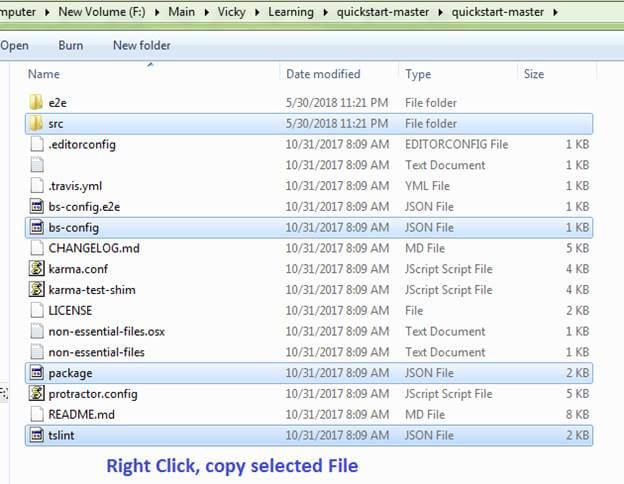Screen dimensions: 624x484
Task: Select the karma-test-shim file name
Action: point(92,290)
